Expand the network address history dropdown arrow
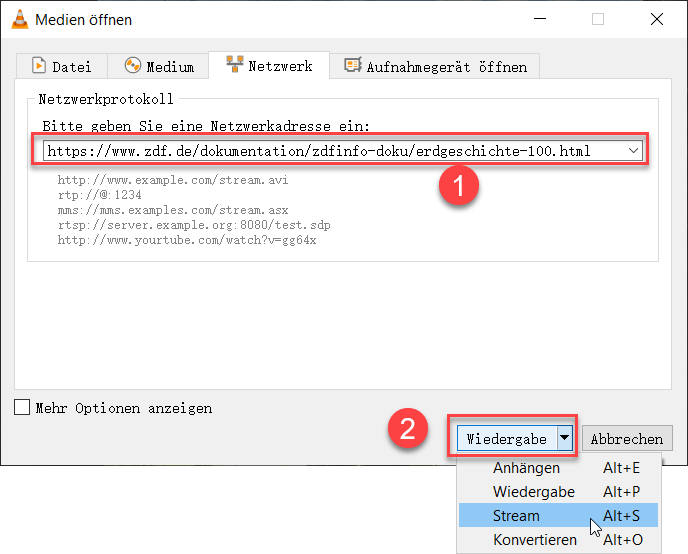 (x=633, y=151)
